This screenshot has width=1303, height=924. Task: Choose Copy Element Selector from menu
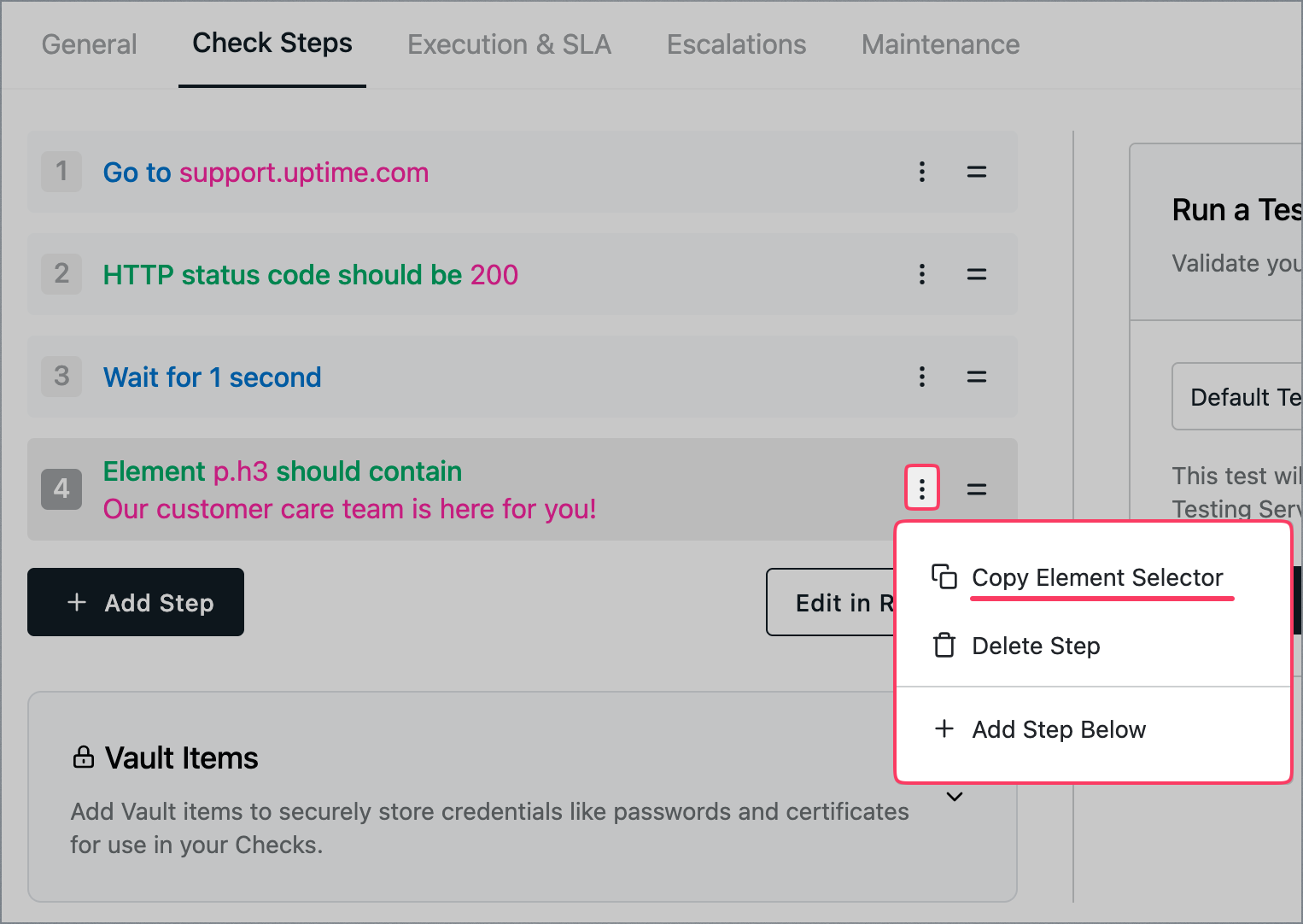(1096, 578)
